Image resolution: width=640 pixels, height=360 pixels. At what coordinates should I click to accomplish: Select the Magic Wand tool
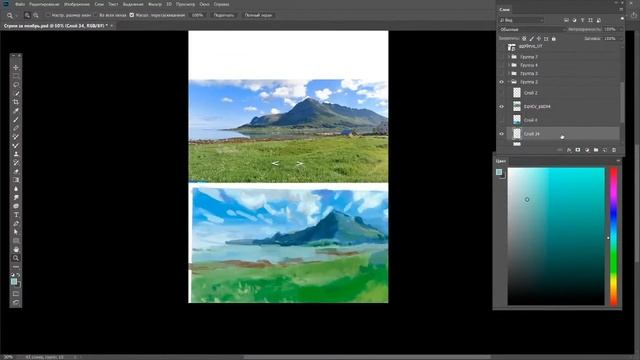click(x=16, y=93)
